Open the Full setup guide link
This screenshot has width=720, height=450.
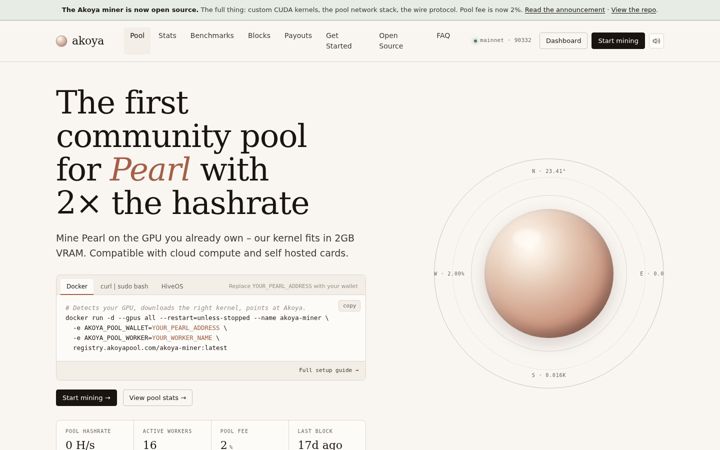pos(329,370)
